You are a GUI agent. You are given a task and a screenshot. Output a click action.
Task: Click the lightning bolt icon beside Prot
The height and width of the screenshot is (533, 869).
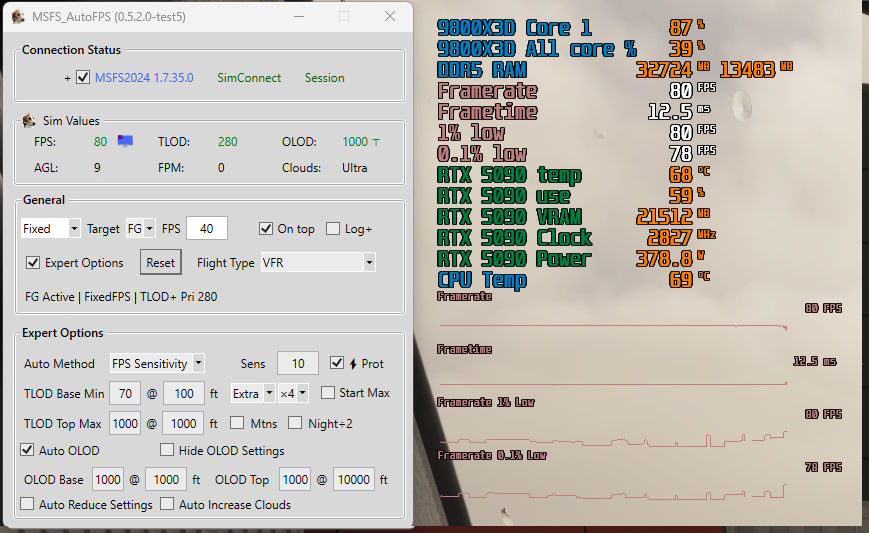[353, 363]
